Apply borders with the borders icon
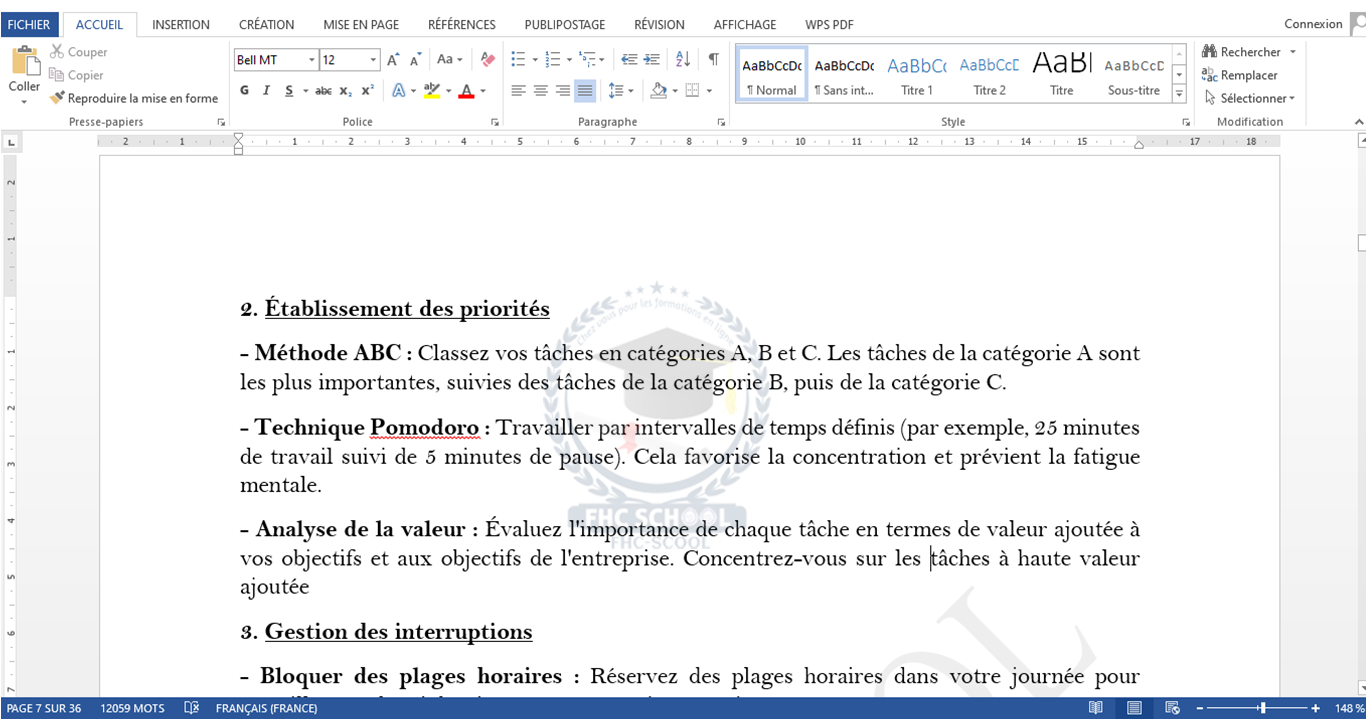The image size is (1366, 726). pyautogui.click(x=693, y=91)
